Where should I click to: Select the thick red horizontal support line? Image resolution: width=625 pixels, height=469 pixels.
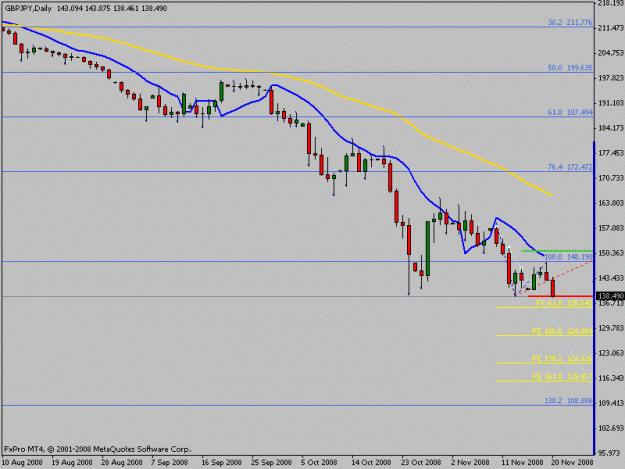point(560,296)
